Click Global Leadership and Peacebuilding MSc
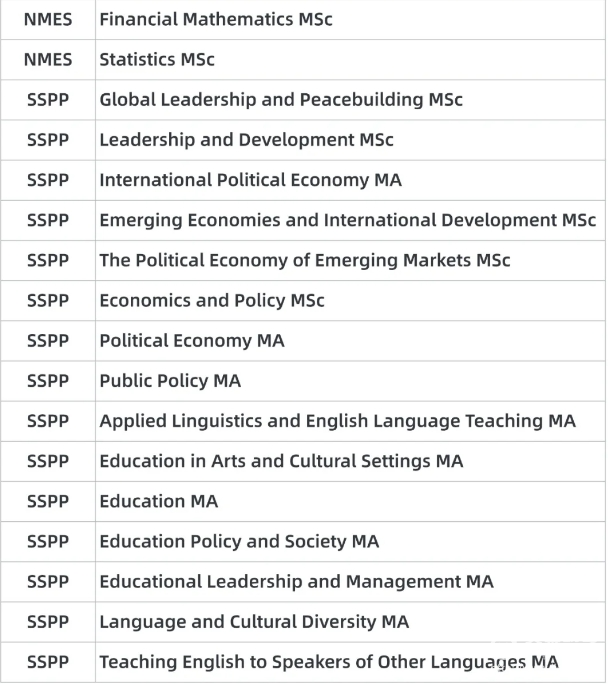Image resolution: width=608 pixels, height=684 pixels. [281, 100]
